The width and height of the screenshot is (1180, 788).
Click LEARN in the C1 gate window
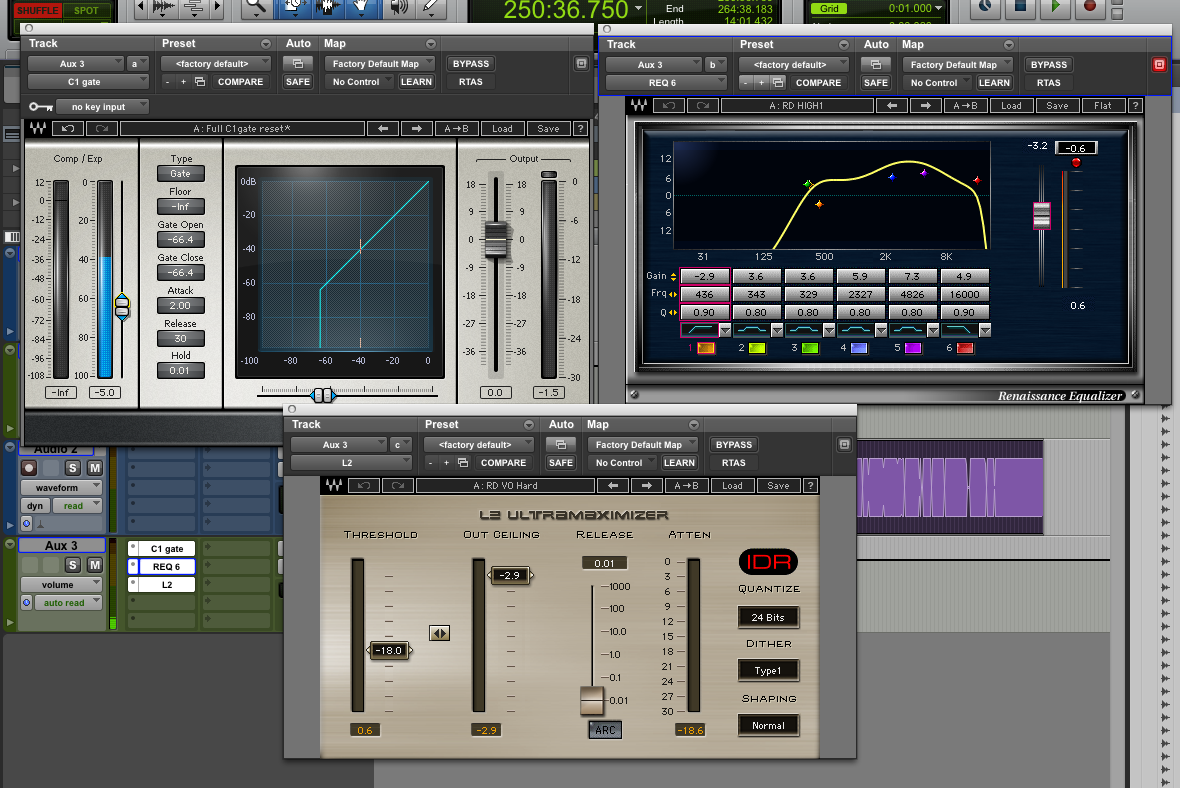click(416, 82)
